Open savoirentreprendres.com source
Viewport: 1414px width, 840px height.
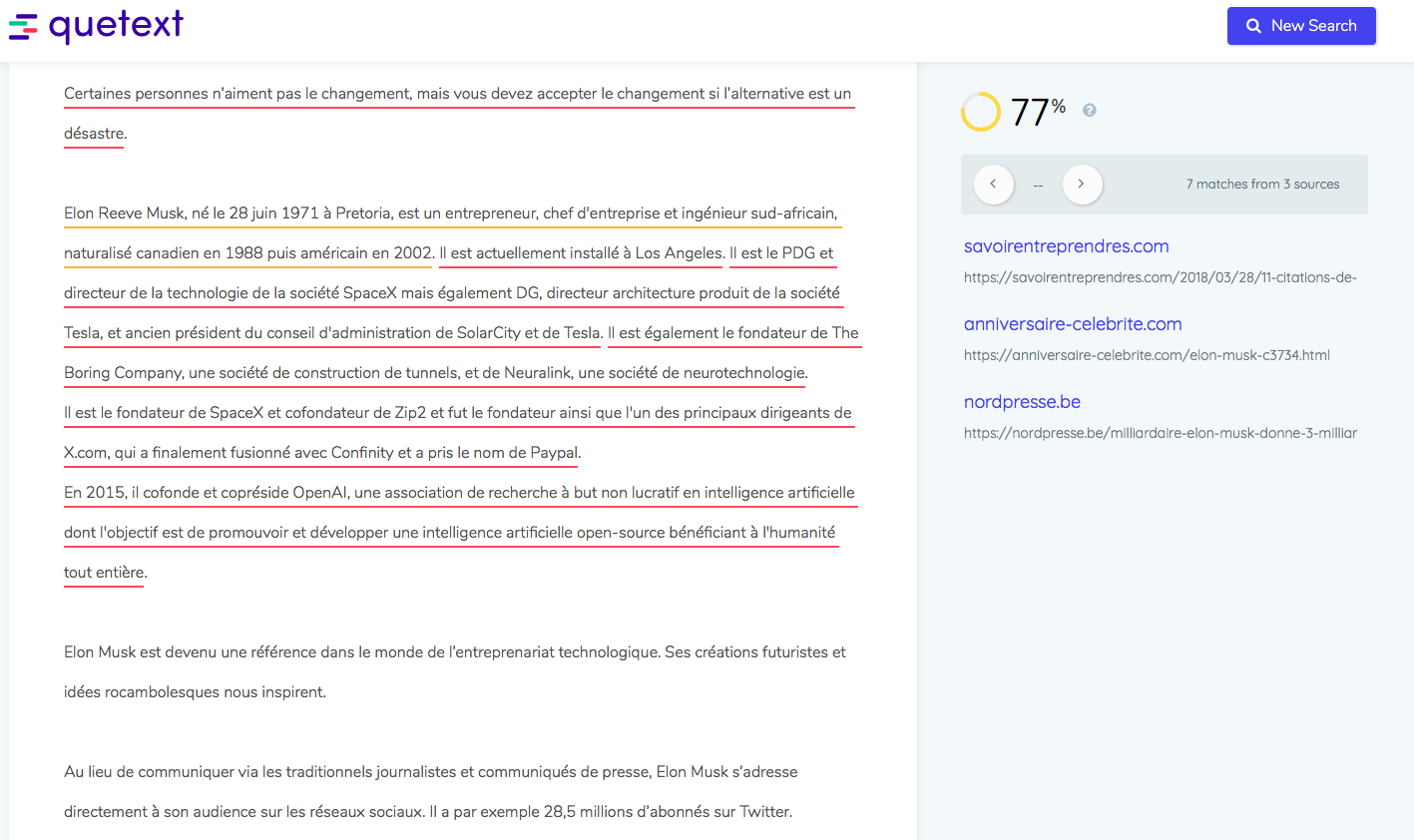pos(1066,246)
